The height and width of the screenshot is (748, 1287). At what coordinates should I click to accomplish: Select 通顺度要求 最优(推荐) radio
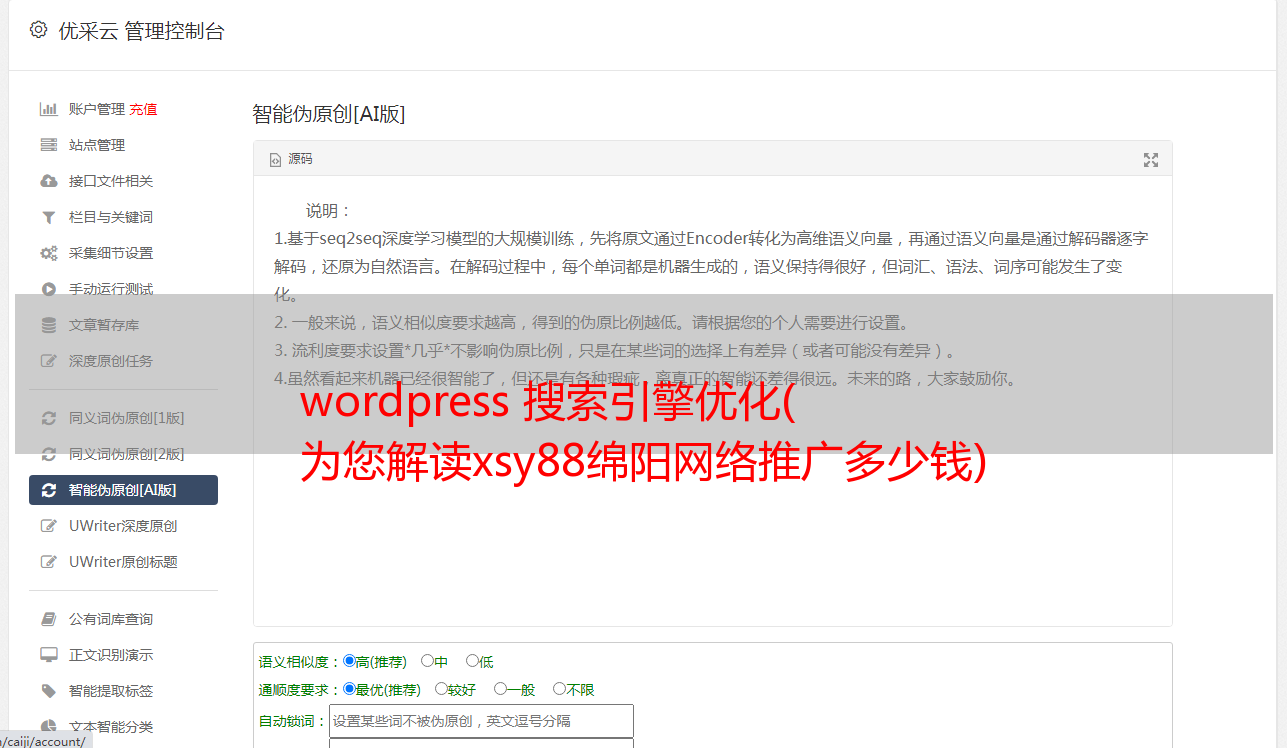point(349,689)
